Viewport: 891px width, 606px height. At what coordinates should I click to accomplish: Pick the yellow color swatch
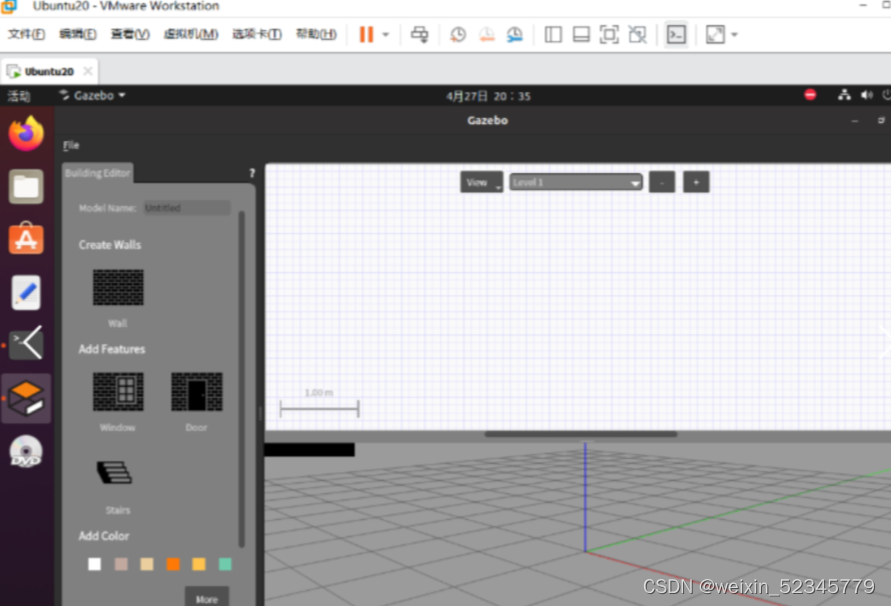point(199,564)
